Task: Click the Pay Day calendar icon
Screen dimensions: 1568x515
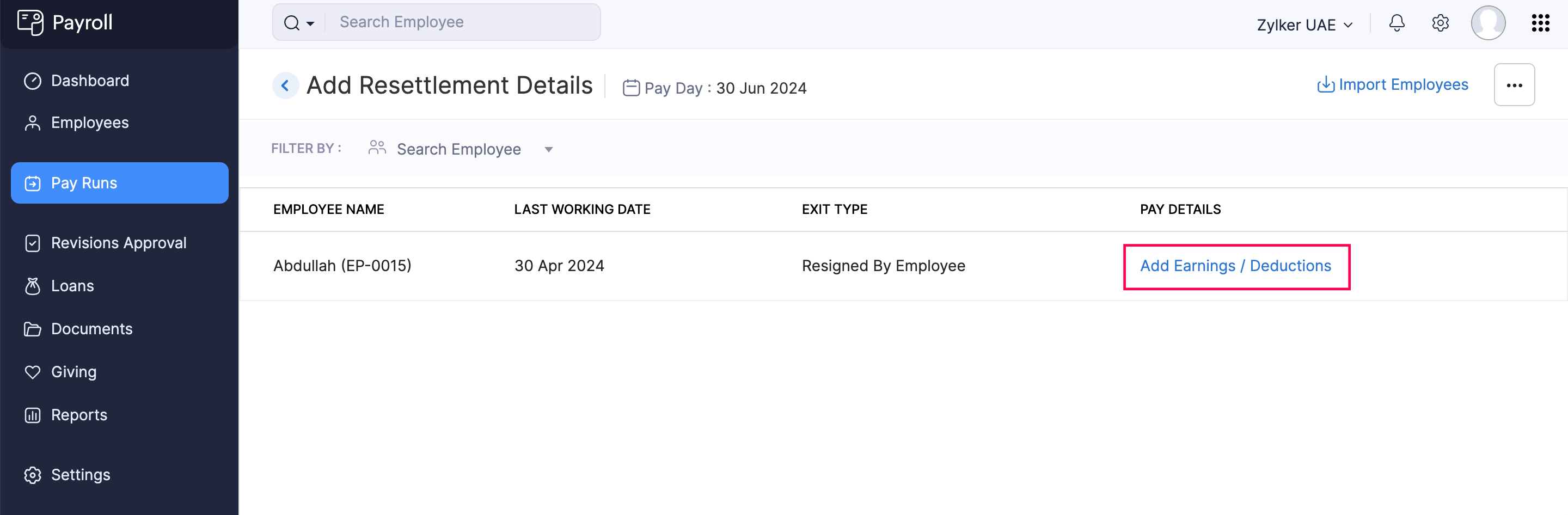Action: pos(630,88)
